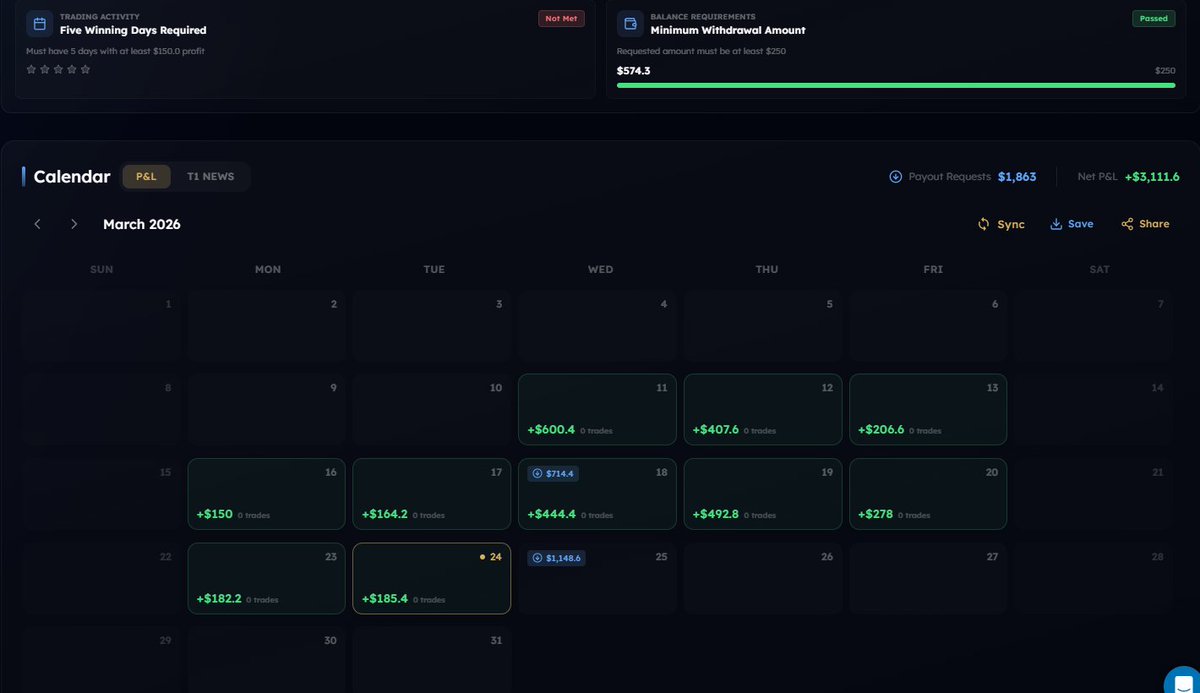1200x693 pixels.
Task: Click the $1,148.6 payout badge on March 25
Action: click(x=557, y=558)
